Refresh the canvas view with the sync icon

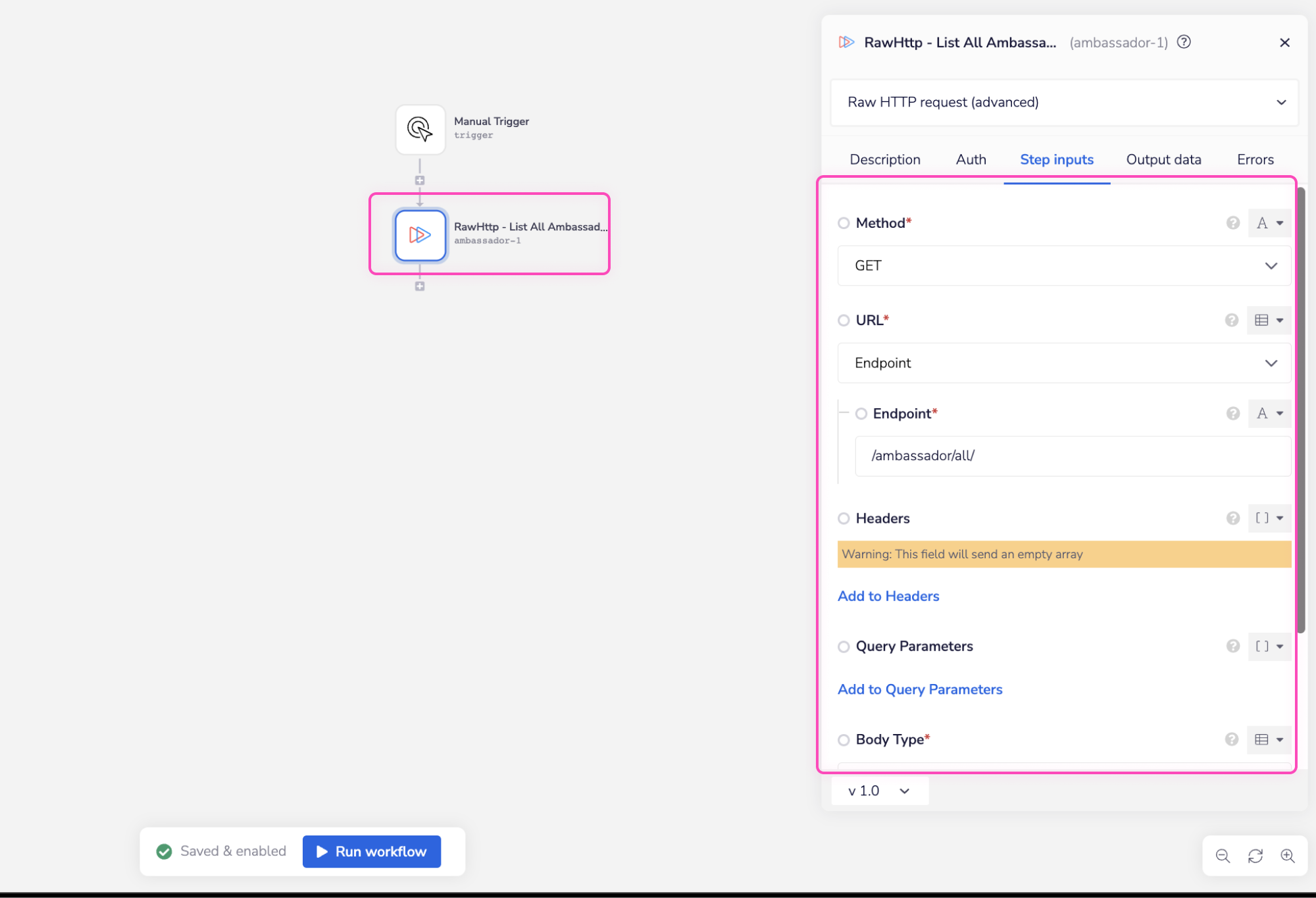(x=1255, y=856)
